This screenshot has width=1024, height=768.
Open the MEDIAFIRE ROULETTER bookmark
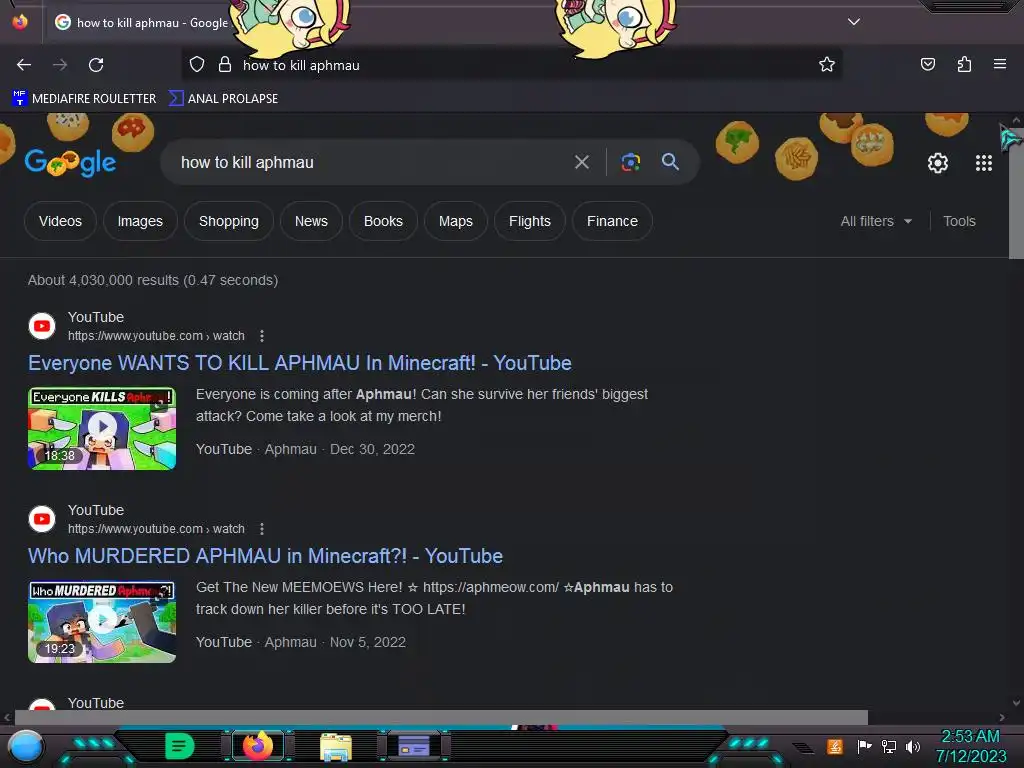[x=84, y=99]
